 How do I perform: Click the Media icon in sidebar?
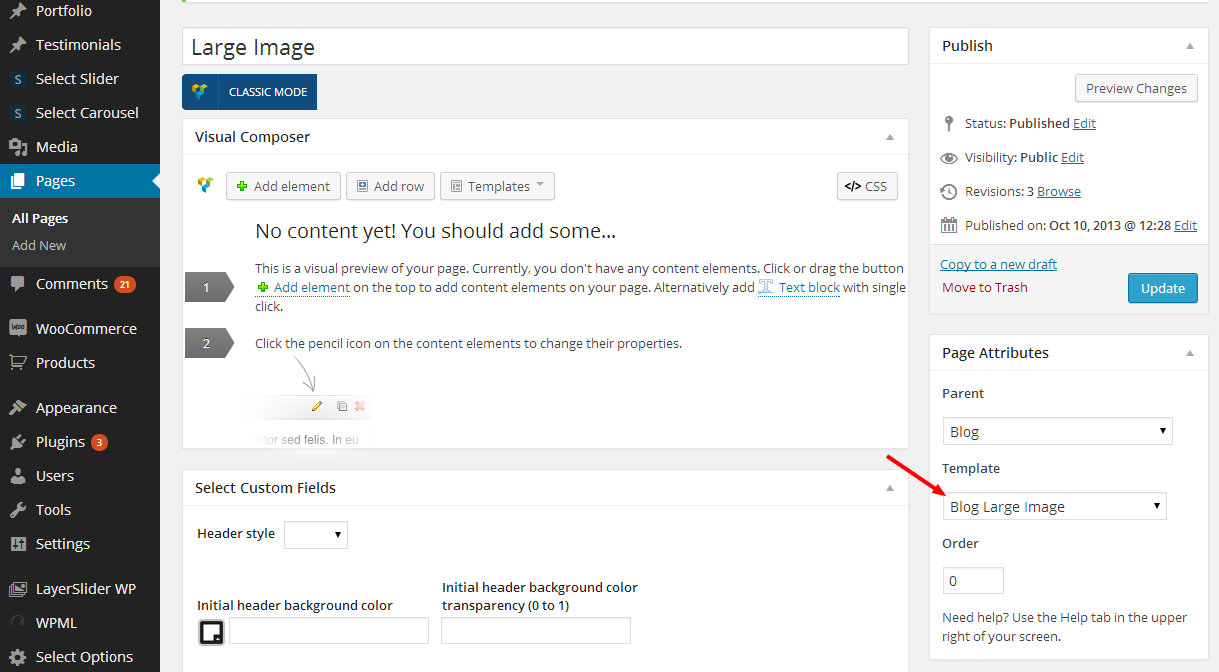click(18, 147)
